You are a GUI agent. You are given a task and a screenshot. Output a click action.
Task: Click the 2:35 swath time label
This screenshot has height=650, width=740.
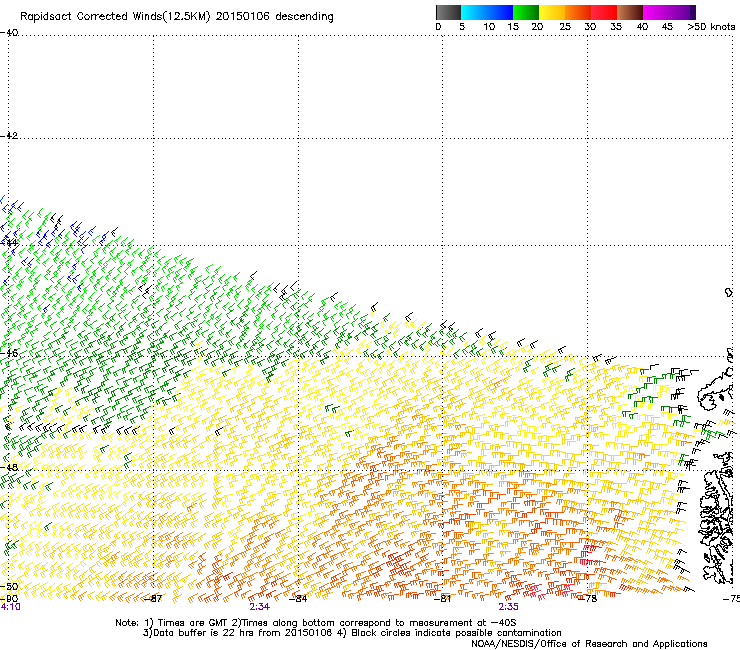point(508,607)
